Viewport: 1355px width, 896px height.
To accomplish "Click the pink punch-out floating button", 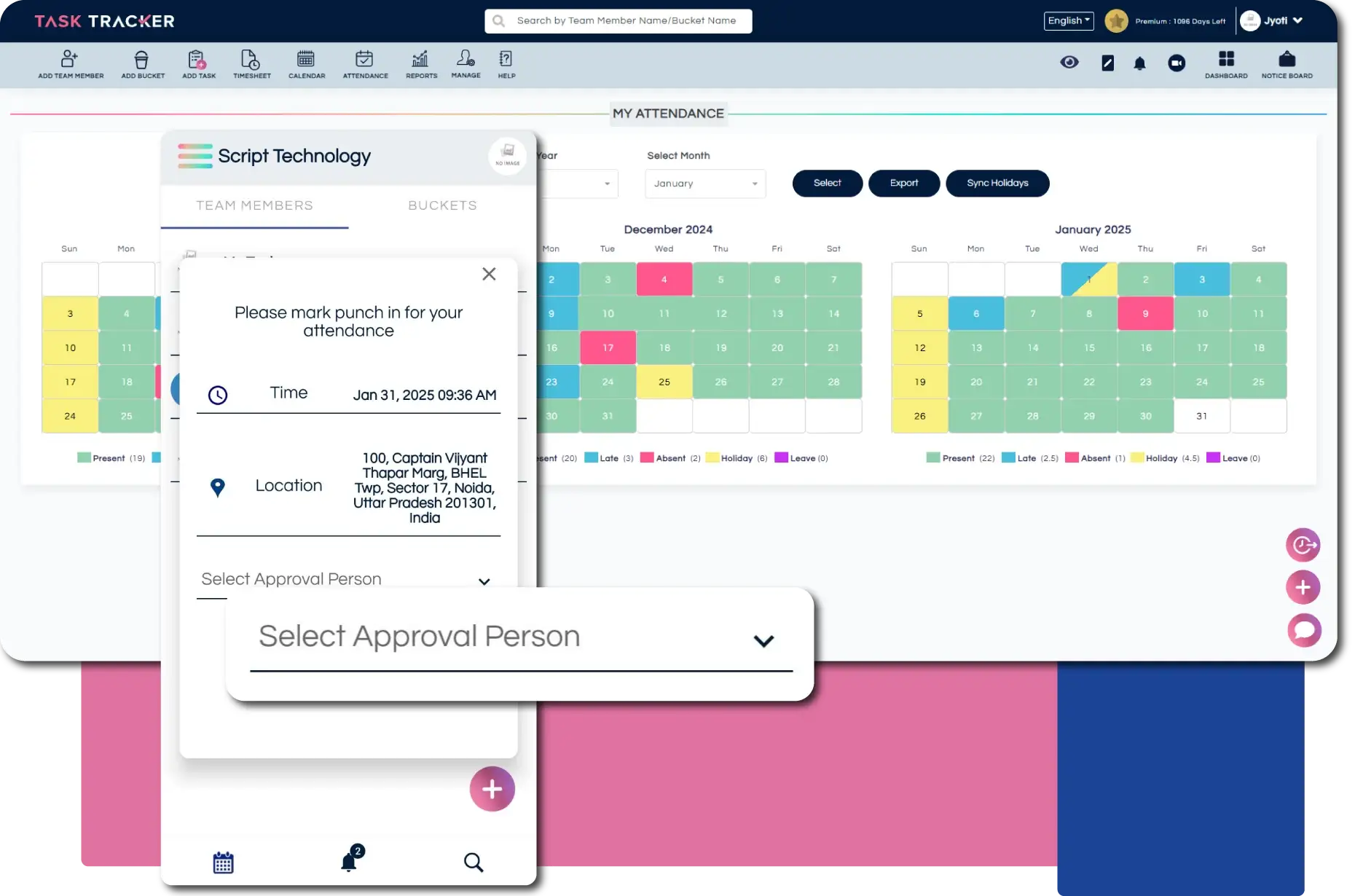I will point(1303,545).
